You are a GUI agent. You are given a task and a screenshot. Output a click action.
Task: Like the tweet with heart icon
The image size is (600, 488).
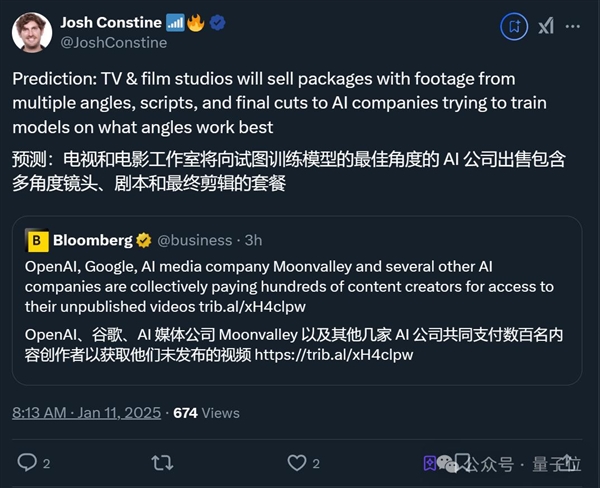(x=296, y=462)
